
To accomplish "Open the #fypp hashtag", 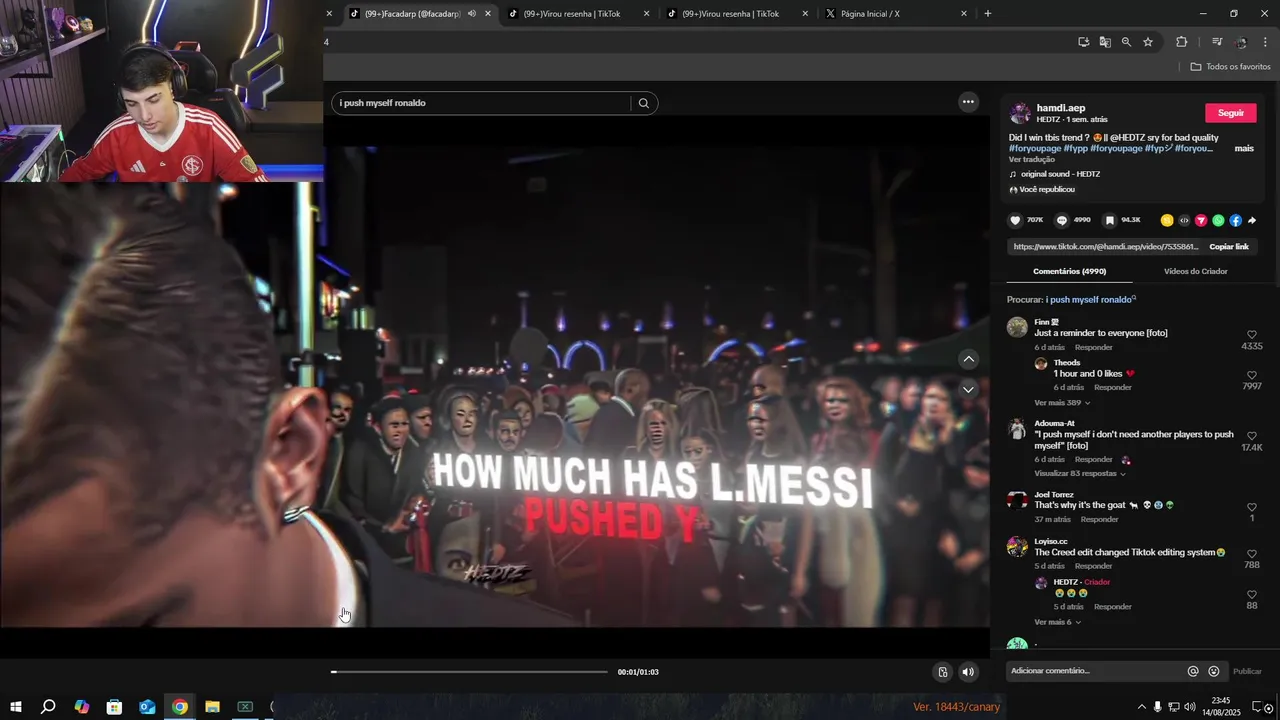I will pyautogui.click(x=1076, y=148).
